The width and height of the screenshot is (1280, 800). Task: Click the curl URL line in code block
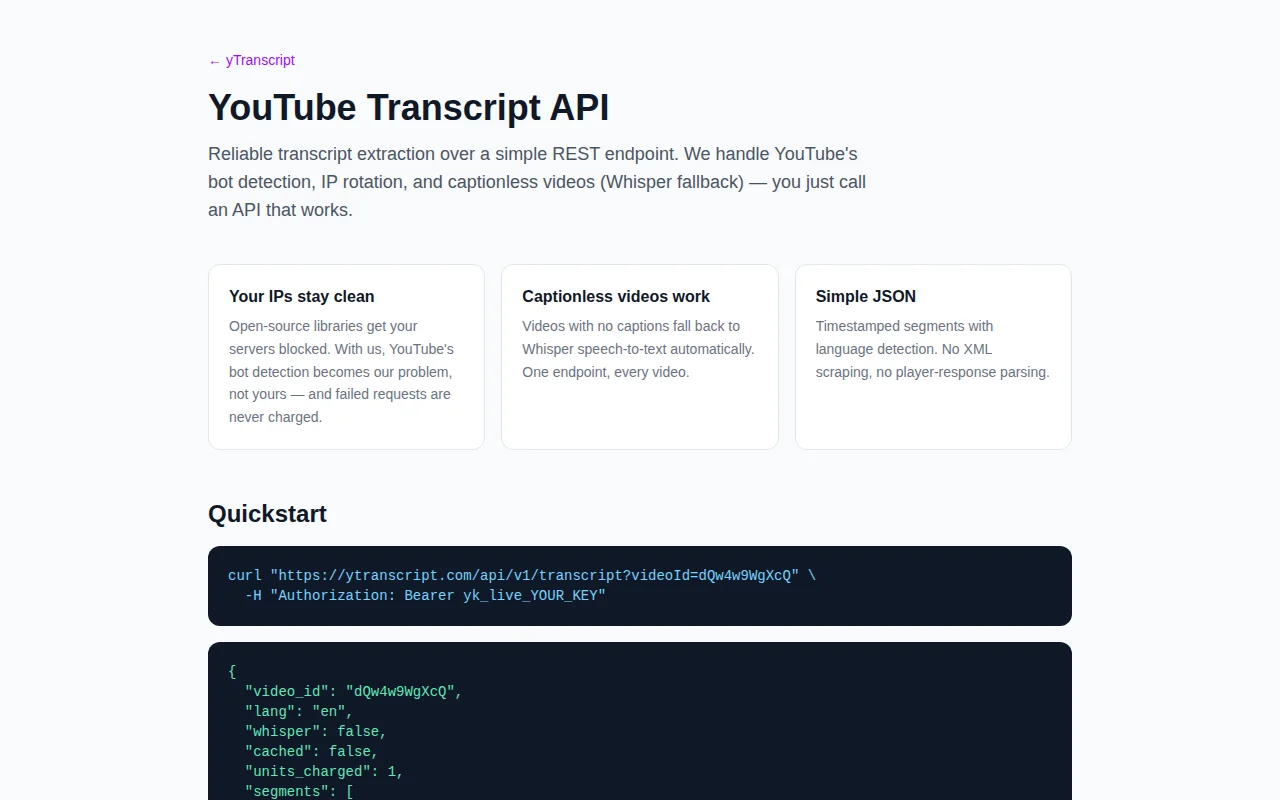coord(522,575)
